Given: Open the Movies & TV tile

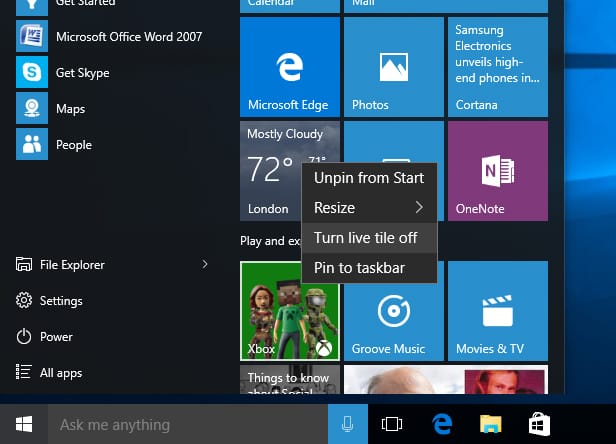Looking at the screenshot, I should [498, 311].
